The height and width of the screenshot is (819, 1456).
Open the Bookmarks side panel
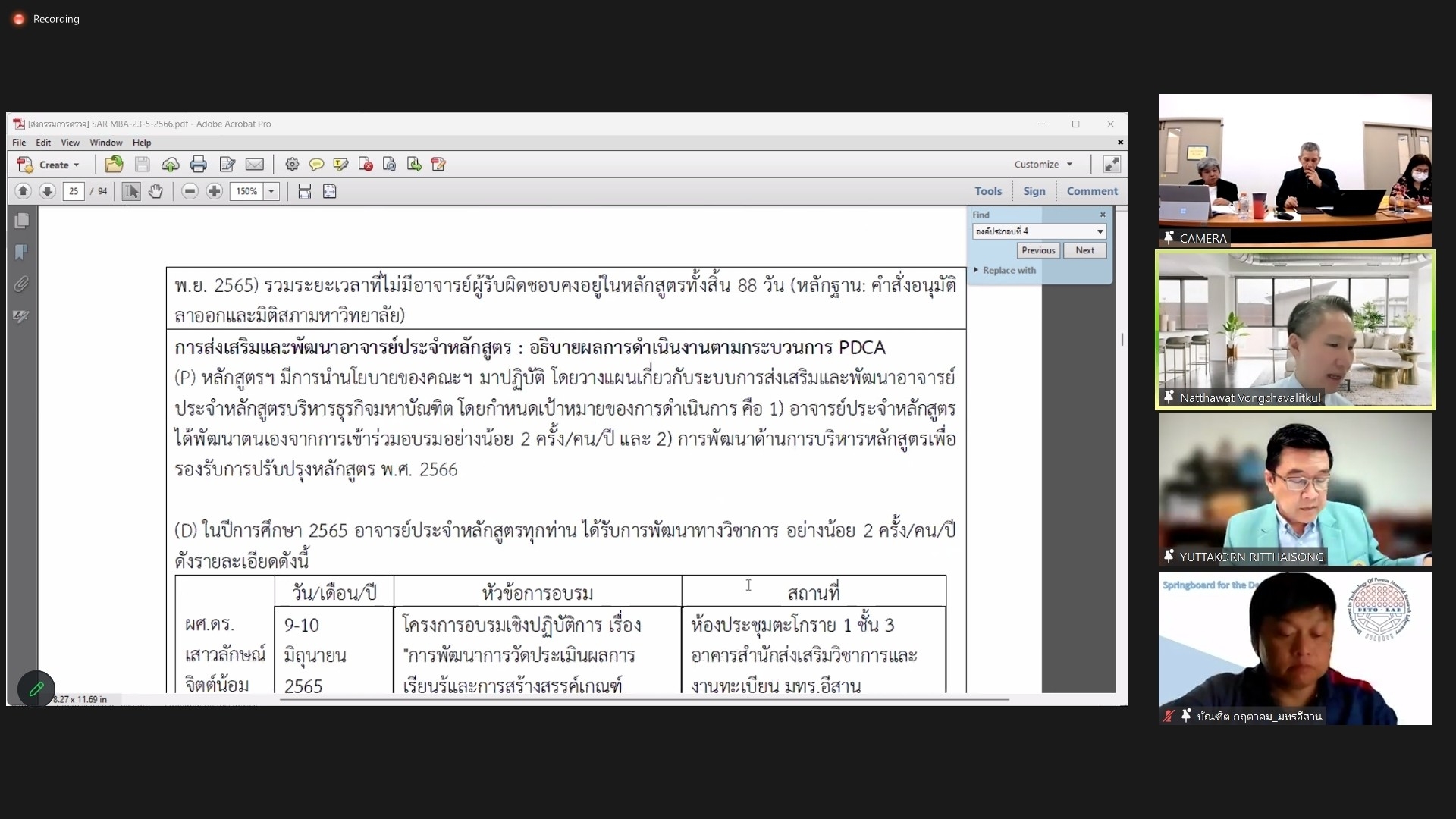tap(21, 253)
